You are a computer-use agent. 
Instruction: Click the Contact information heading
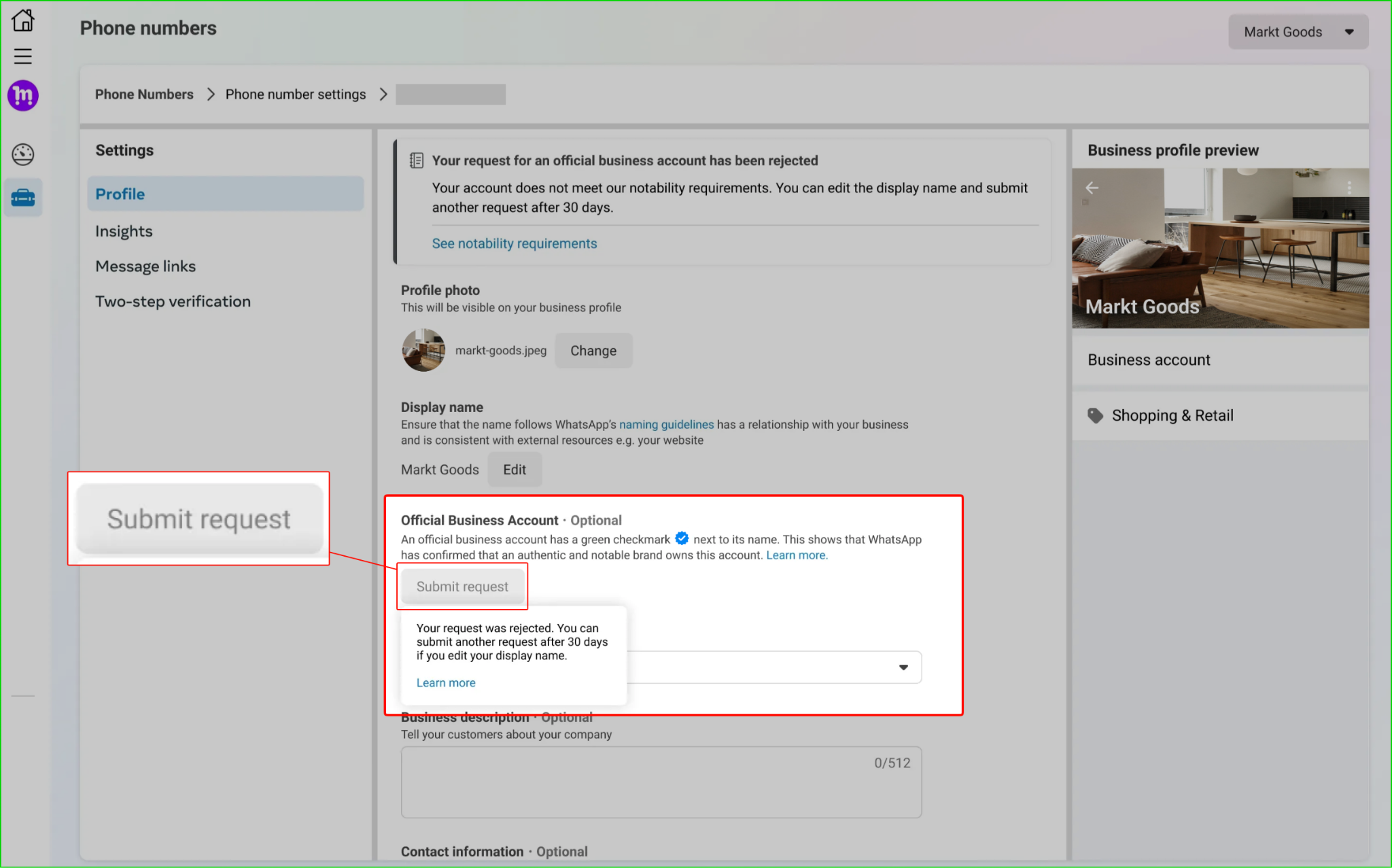pos(462,852)
